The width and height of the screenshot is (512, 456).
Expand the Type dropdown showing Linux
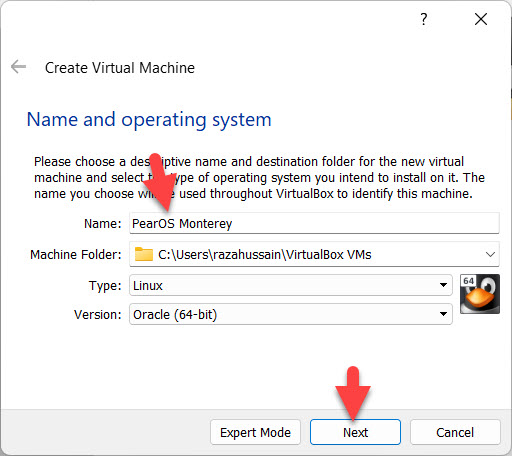click(x=291, y=285)
